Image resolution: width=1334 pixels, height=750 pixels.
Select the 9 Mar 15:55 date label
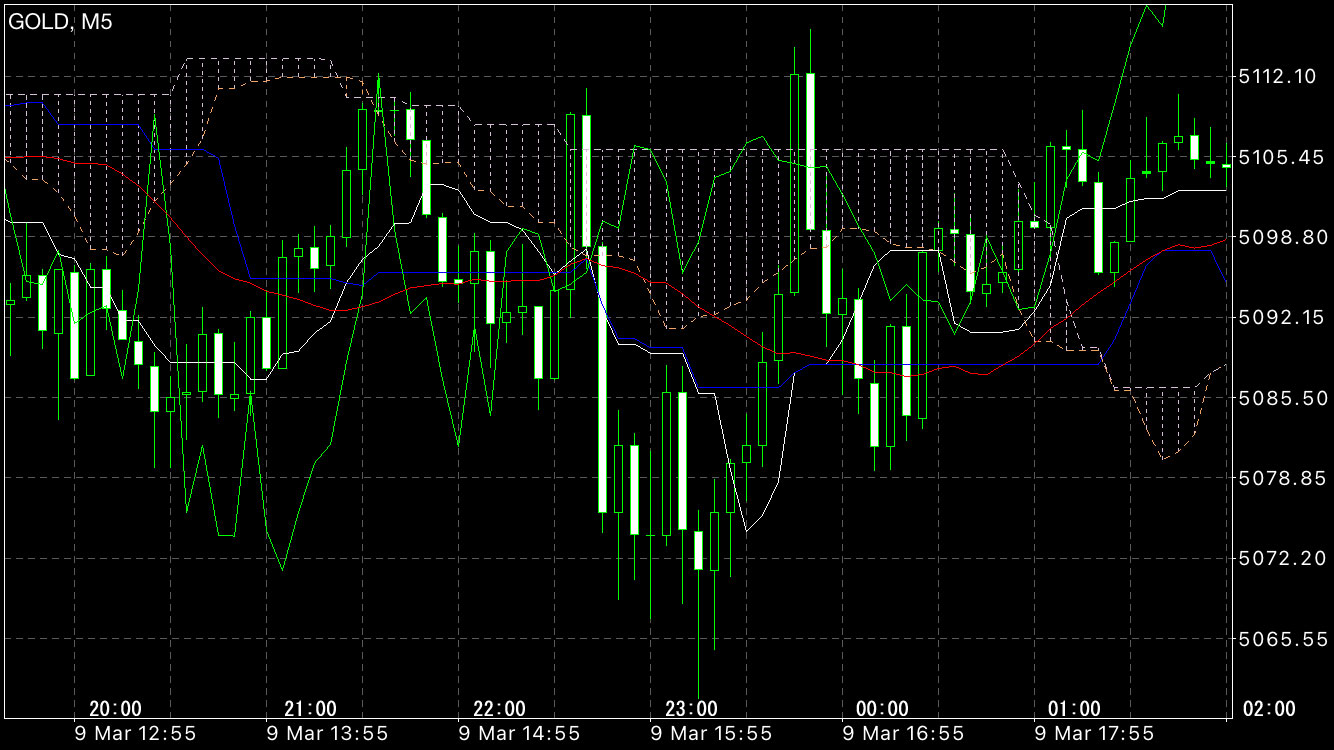click(x=712, y=734)
